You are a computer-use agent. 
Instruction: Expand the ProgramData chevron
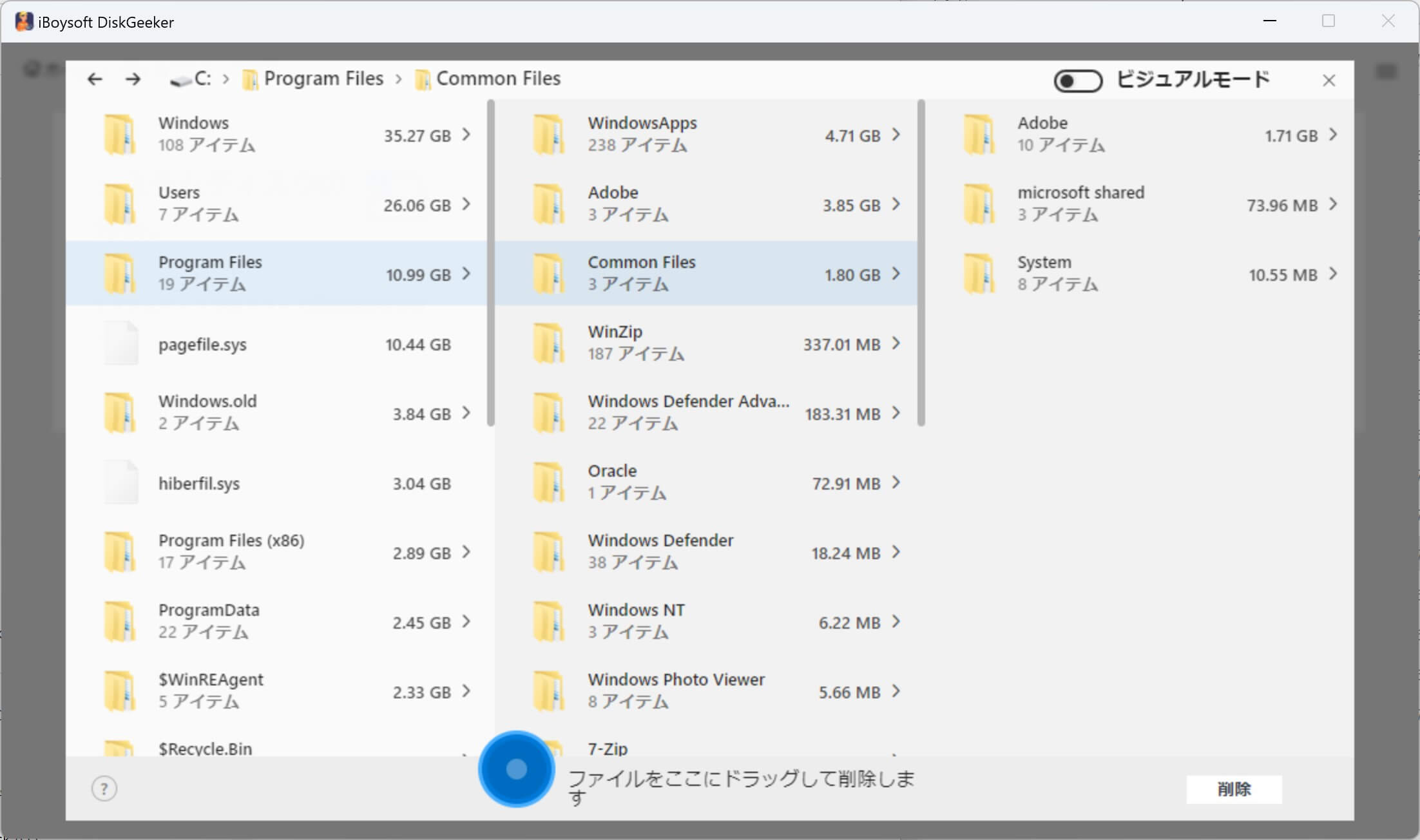tap(466, 622)
